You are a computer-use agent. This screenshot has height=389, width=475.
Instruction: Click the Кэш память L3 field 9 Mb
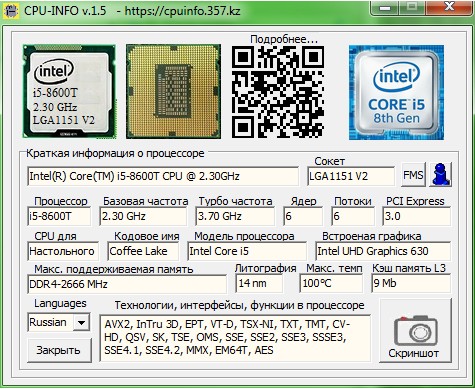click(411, 284)
